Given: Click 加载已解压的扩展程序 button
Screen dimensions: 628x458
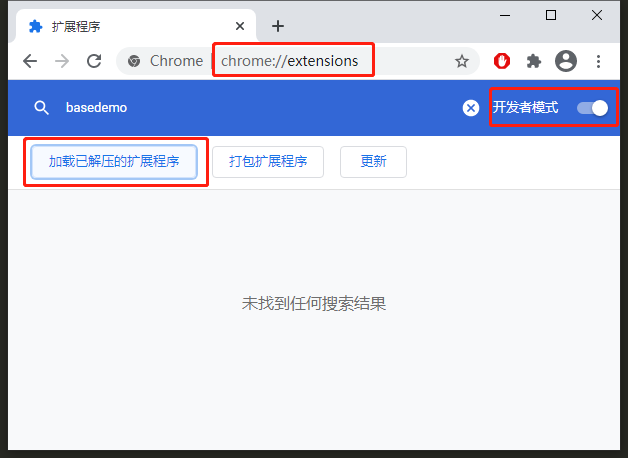Looking at the screenshot, I should (114, 162).
